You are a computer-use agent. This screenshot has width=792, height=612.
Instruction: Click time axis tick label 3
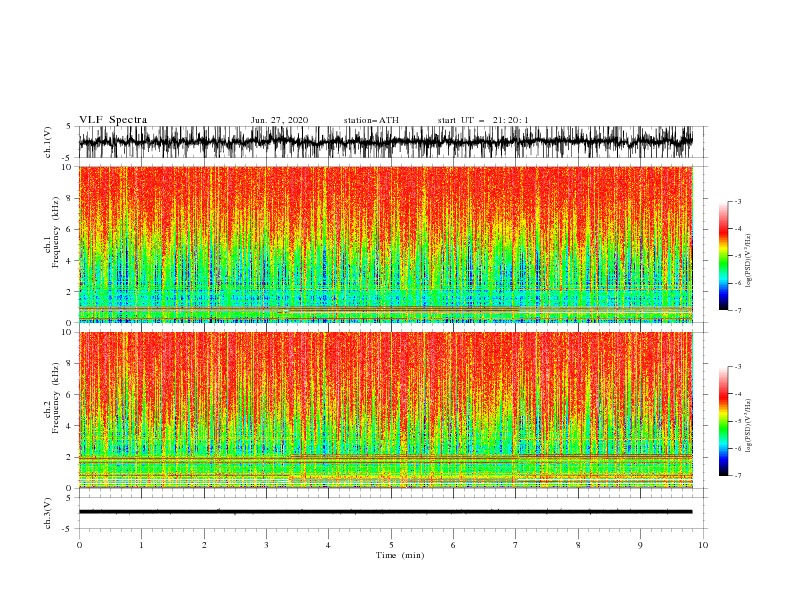(x=267, y=545)
